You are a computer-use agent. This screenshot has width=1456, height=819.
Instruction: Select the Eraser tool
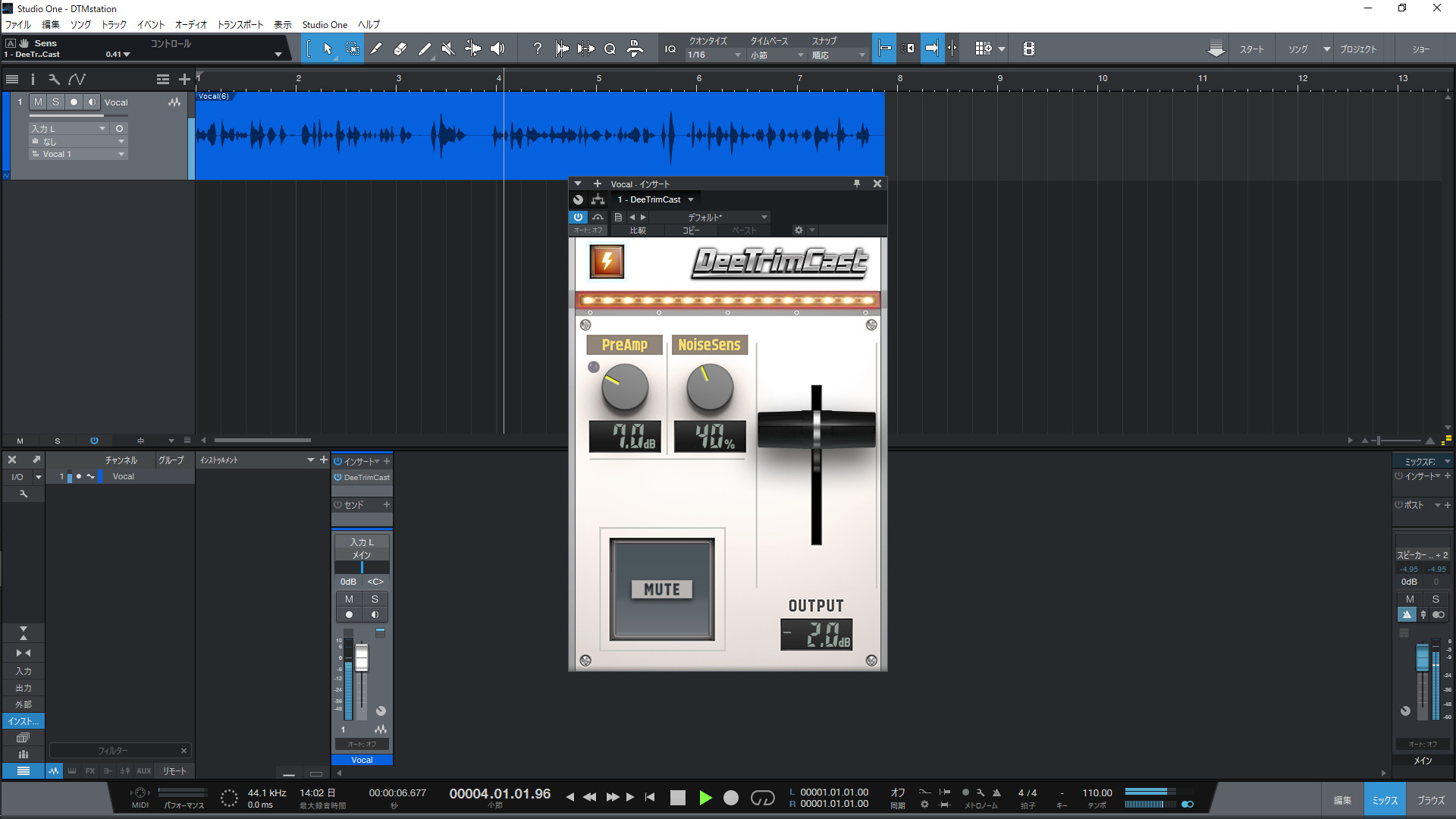click(400, 49)
